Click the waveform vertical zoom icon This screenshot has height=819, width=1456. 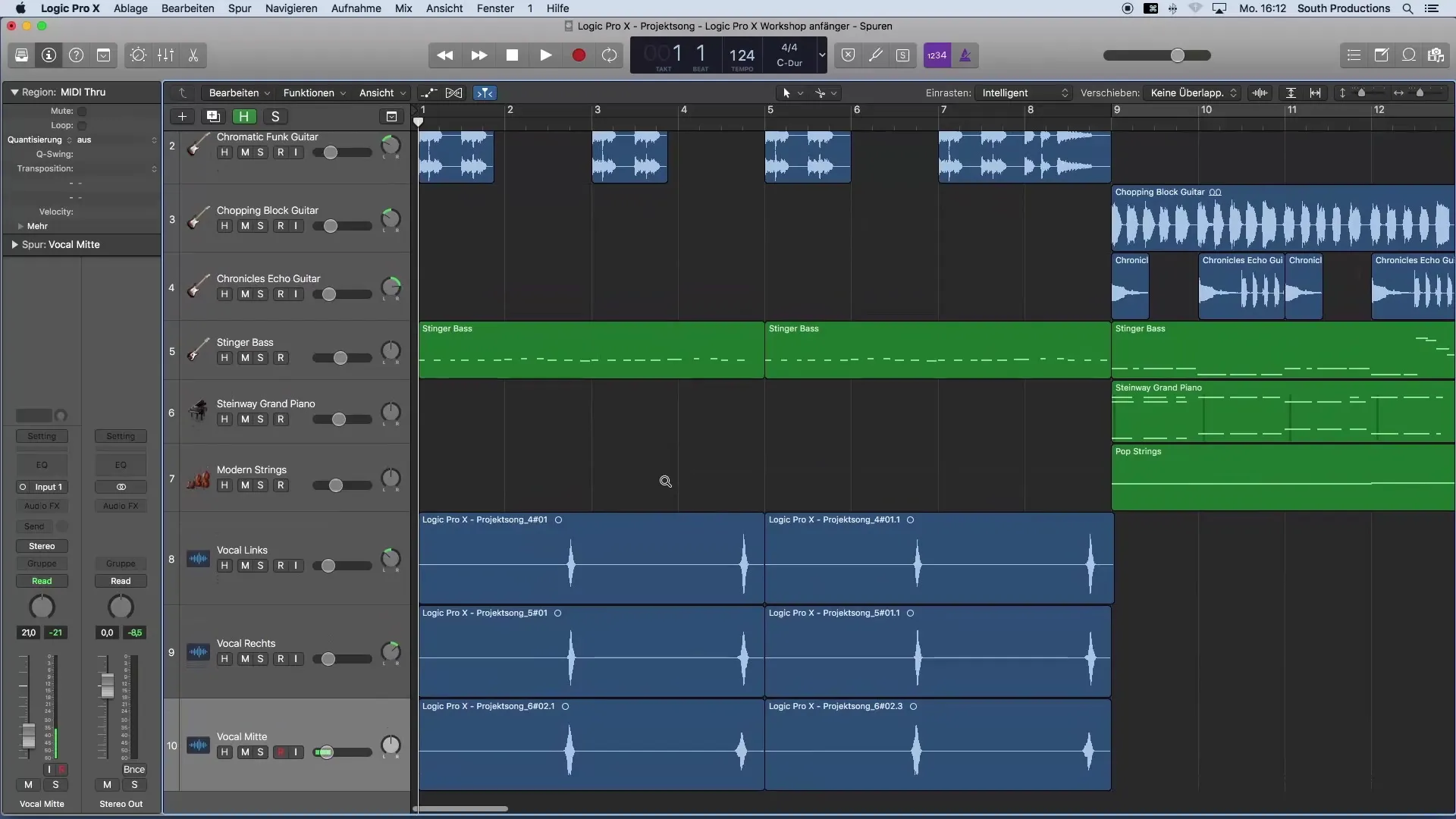[x=1260, y=93]
